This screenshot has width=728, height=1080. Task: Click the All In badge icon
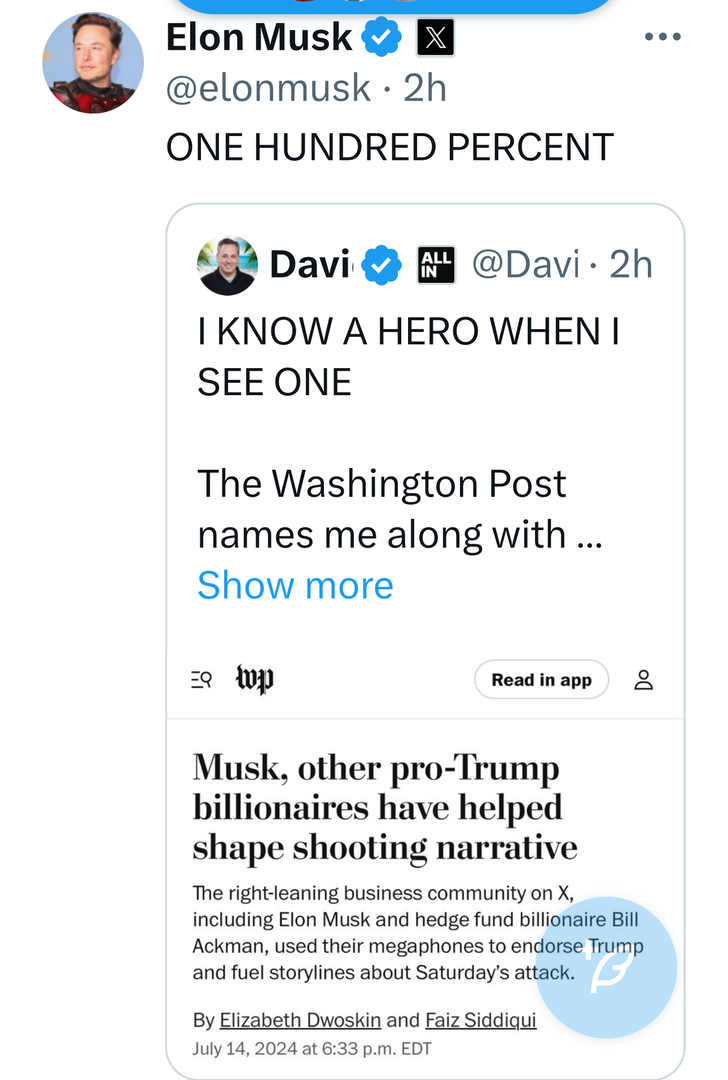[x=436, y=265]
